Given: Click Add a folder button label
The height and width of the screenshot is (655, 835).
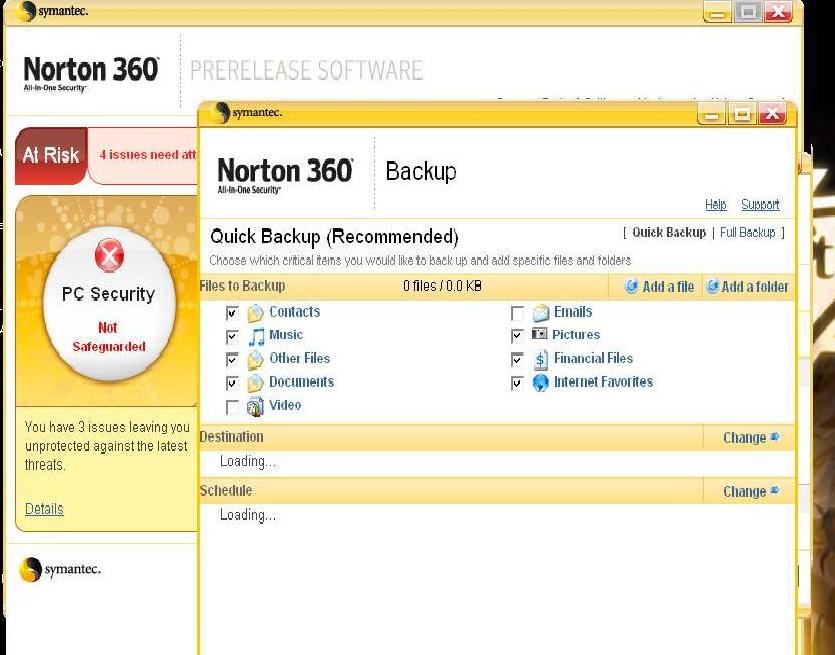Looking at the screenshot, I should [x=755, y=286].
